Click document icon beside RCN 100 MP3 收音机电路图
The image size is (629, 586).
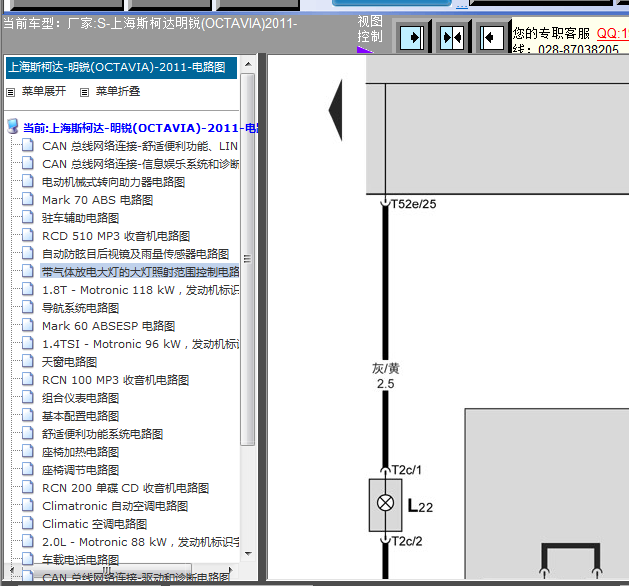[28, 379]
